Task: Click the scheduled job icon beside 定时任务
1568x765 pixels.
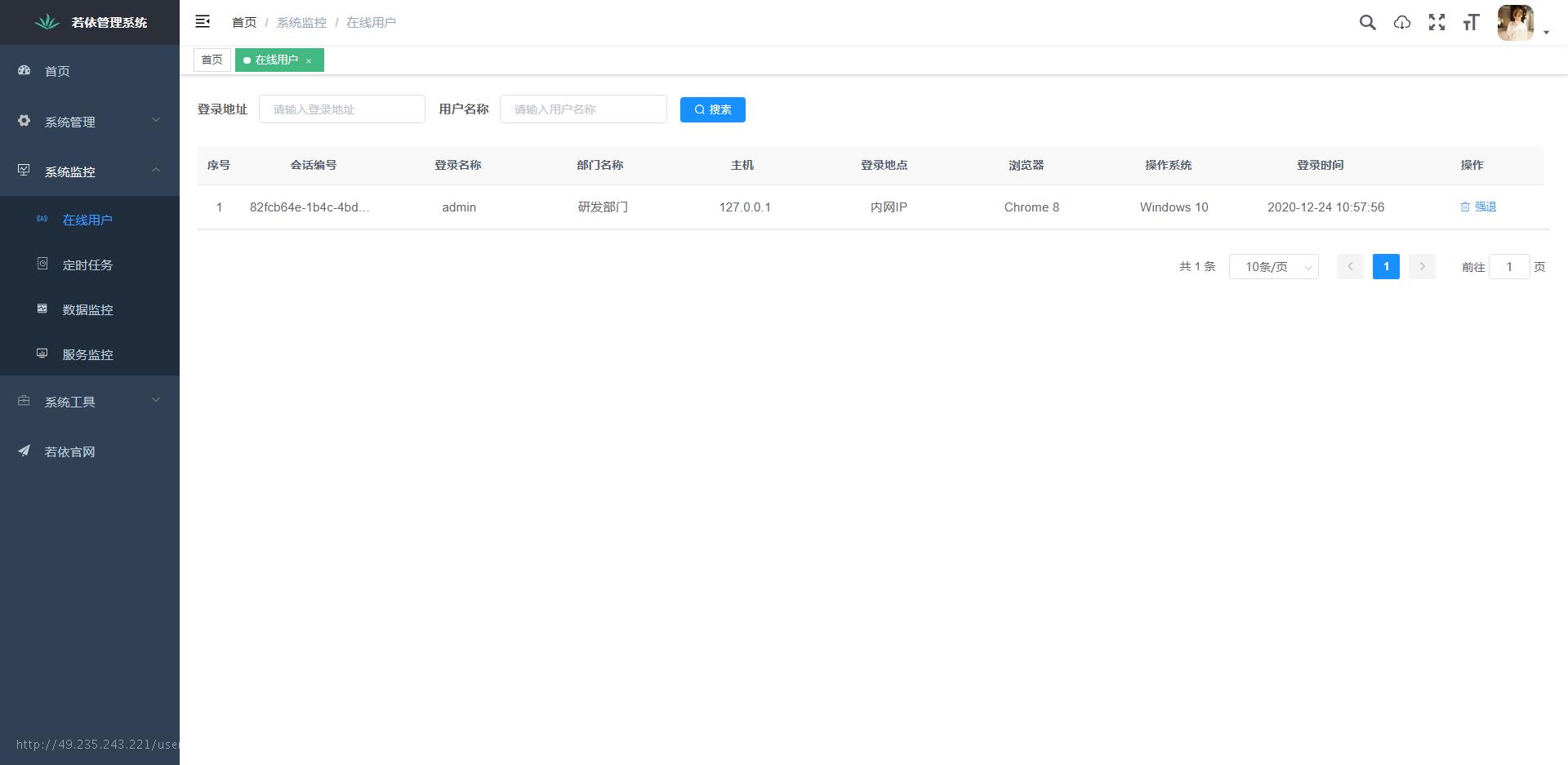Action: (42, 264)
